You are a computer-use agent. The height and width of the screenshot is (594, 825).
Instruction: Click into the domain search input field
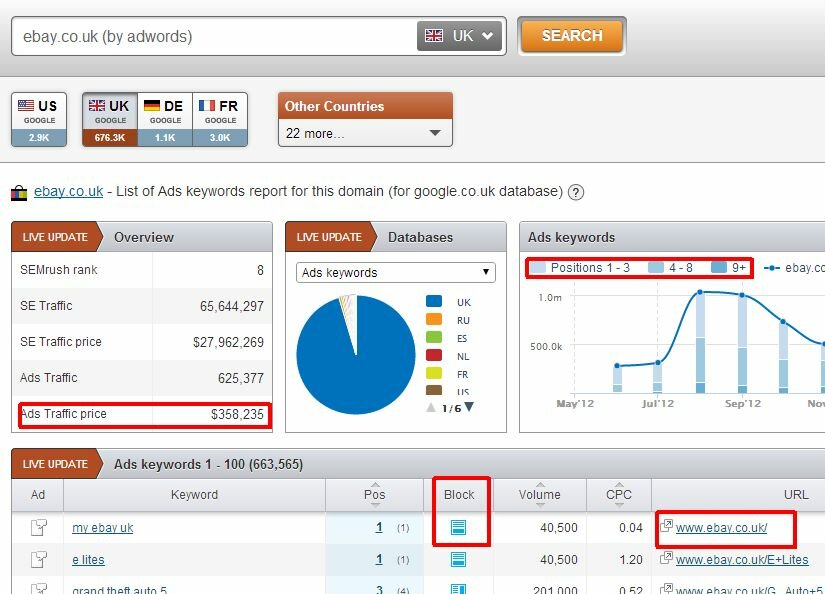[x=210, y=36]
